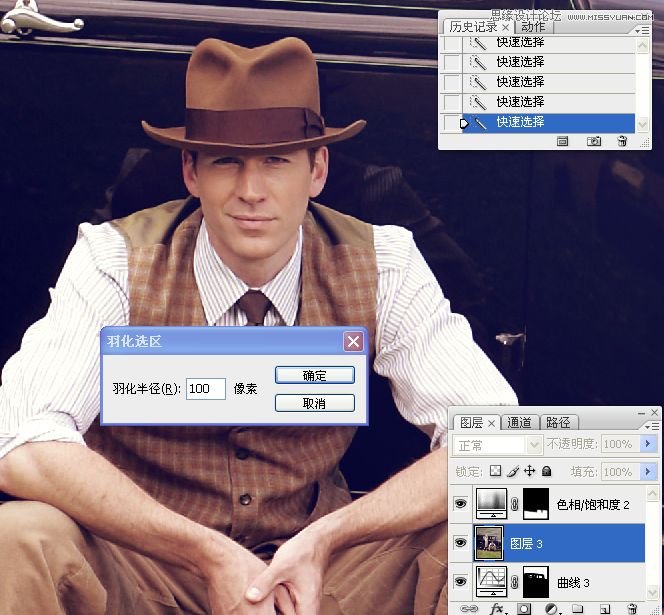The width and height of the screenshot is (664, 615).
Task: Open the History panel options menu
Action: tap(642, 30)
